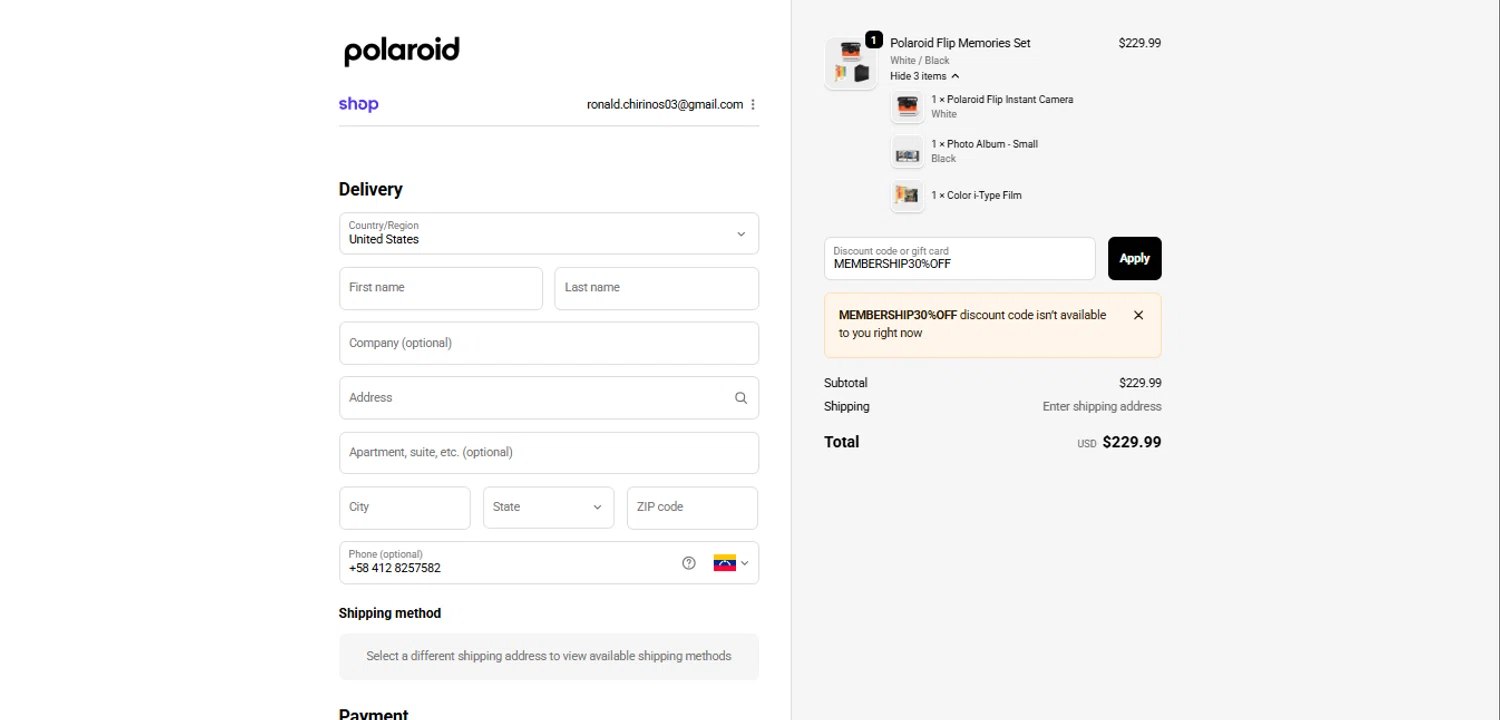Click the discount code input field
Screen dimensions: 1500x720
click(x=960, y=258)
